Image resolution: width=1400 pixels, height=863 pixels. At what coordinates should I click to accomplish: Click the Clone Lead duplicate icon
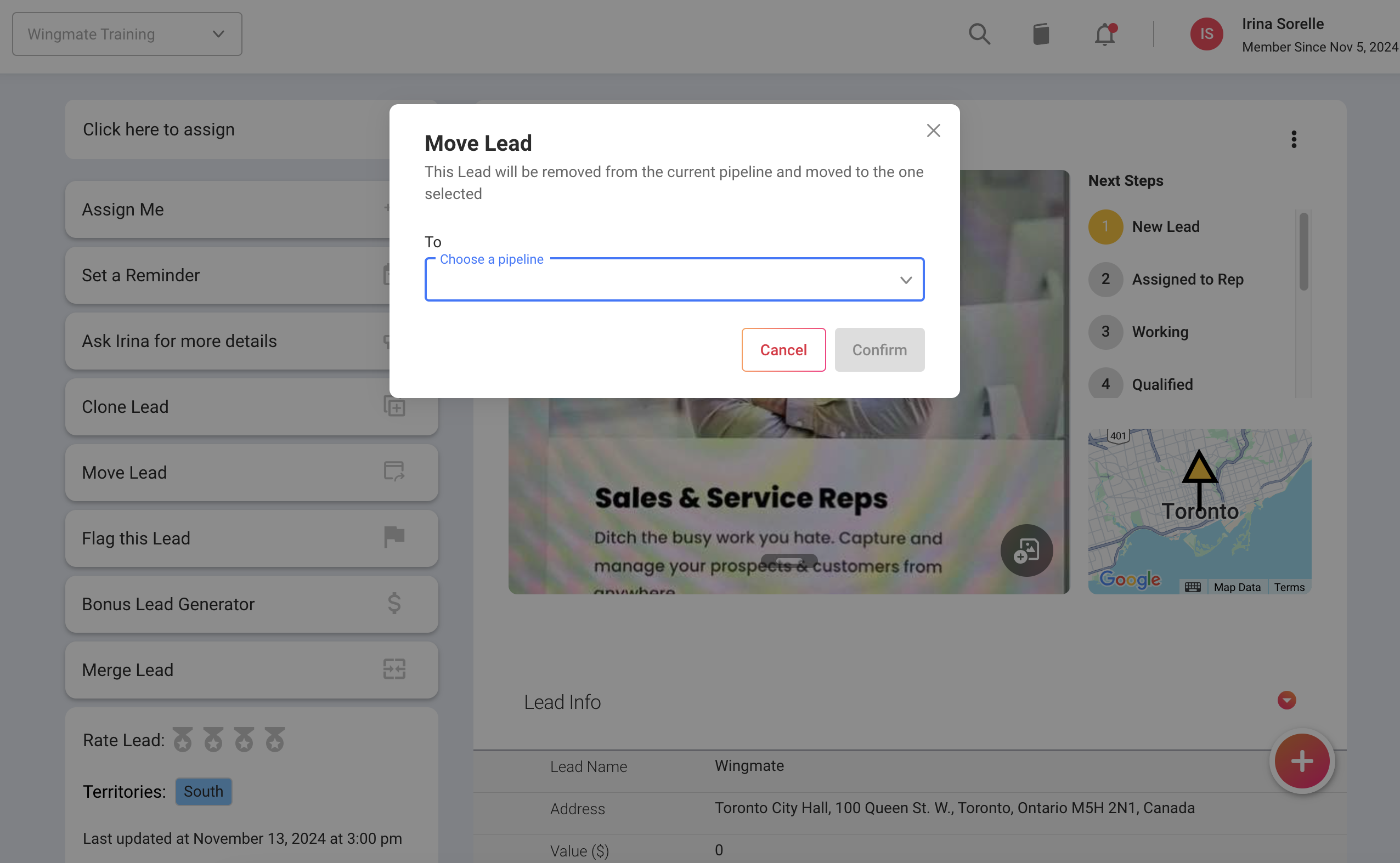click(x=394, y=406)
